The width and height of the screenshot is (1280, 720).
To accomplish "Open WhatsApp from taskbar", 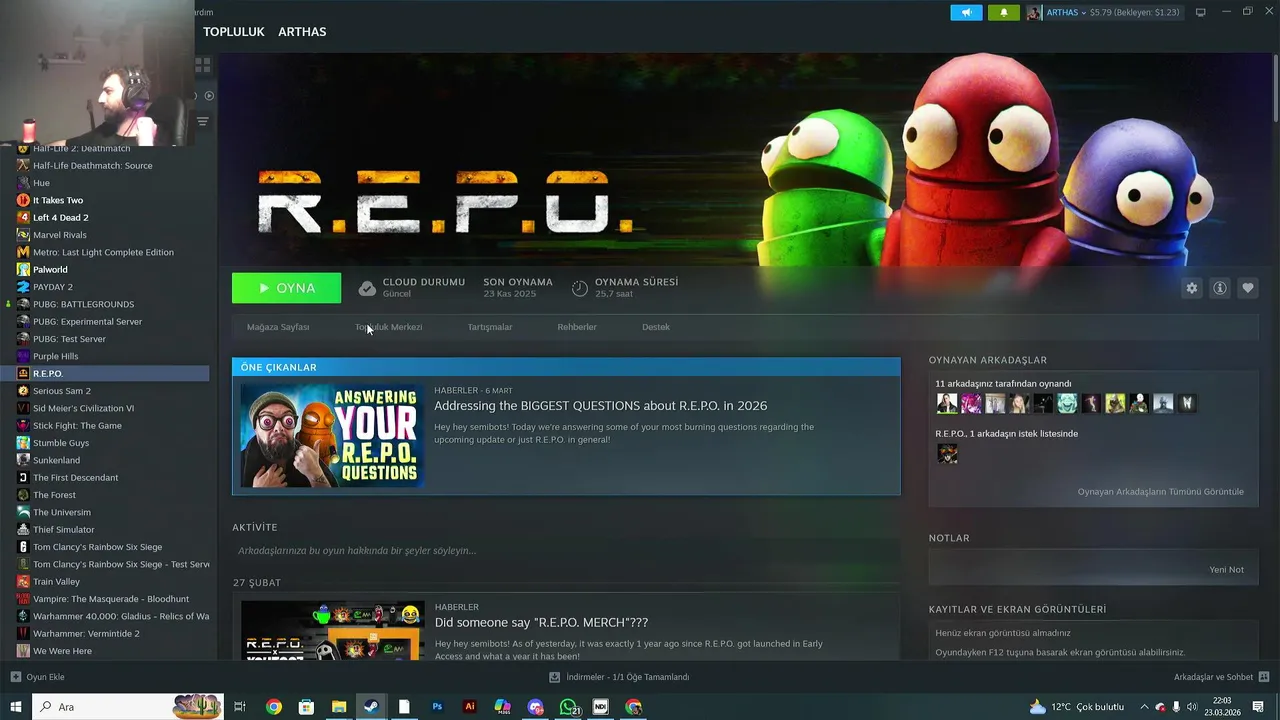I will [x=568, y=707].
